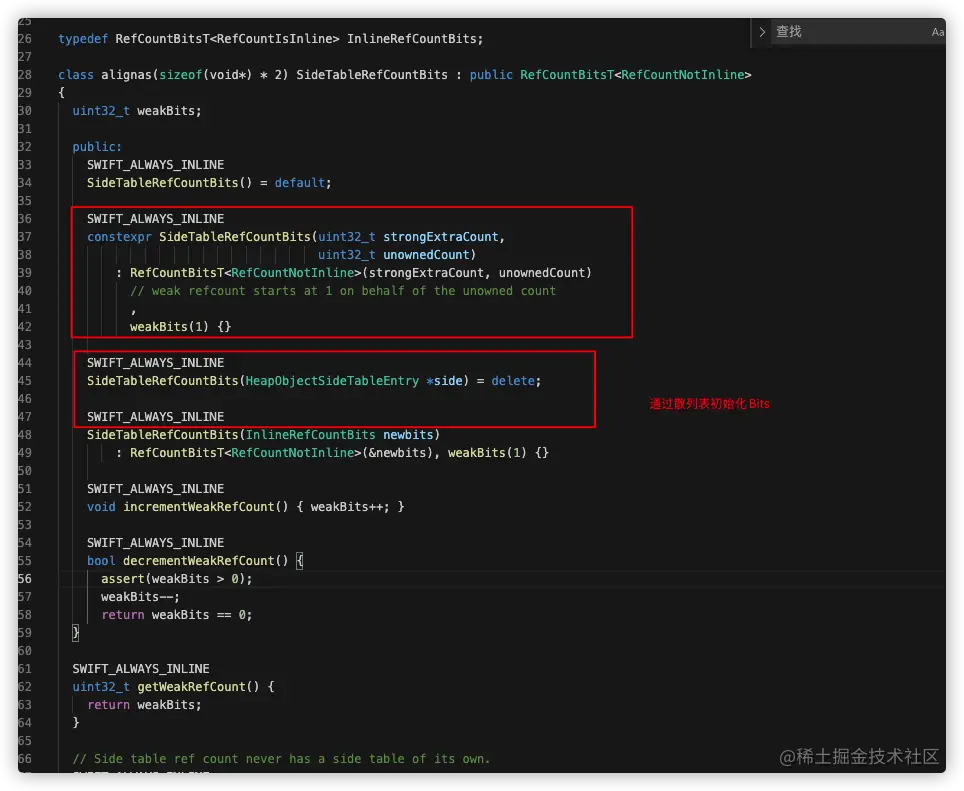Click 'assert(weakBits > 0);' on line 56
The height and width of the screenshot is (791, 964).
tap(176, 579)
